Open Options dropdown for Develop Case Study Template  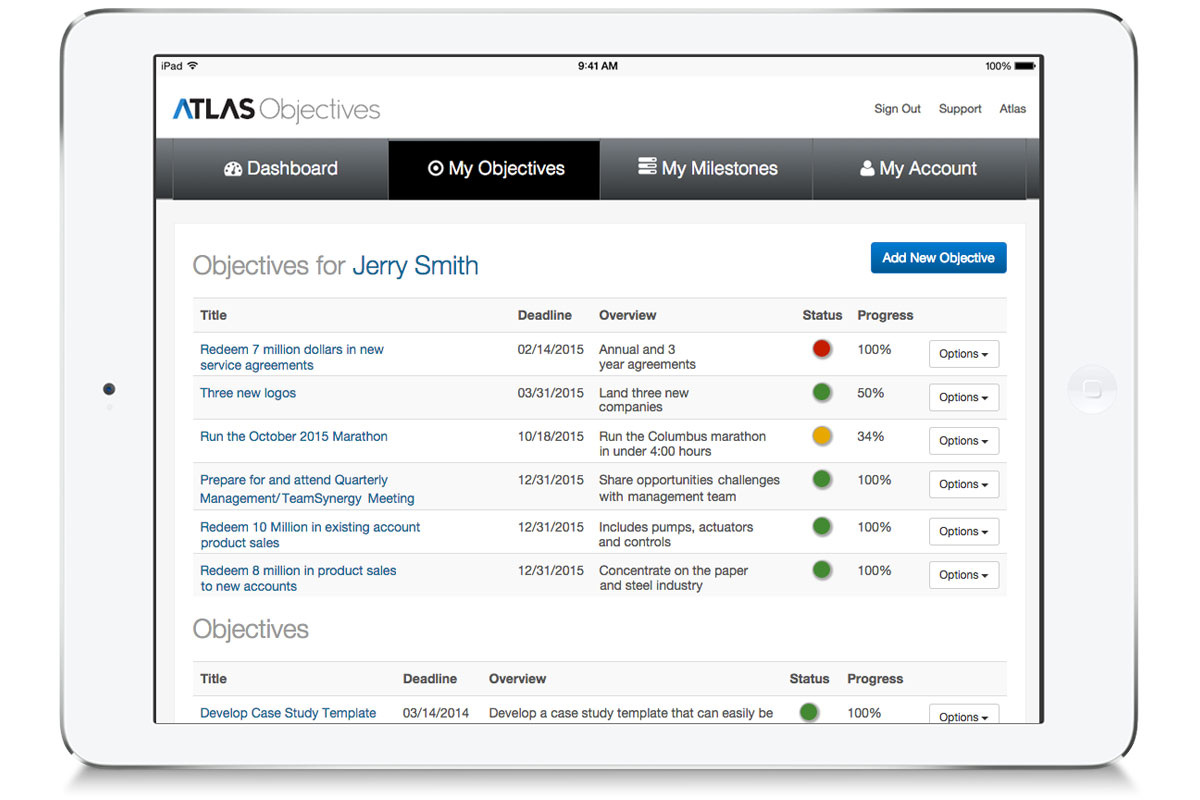pos(963,716)
